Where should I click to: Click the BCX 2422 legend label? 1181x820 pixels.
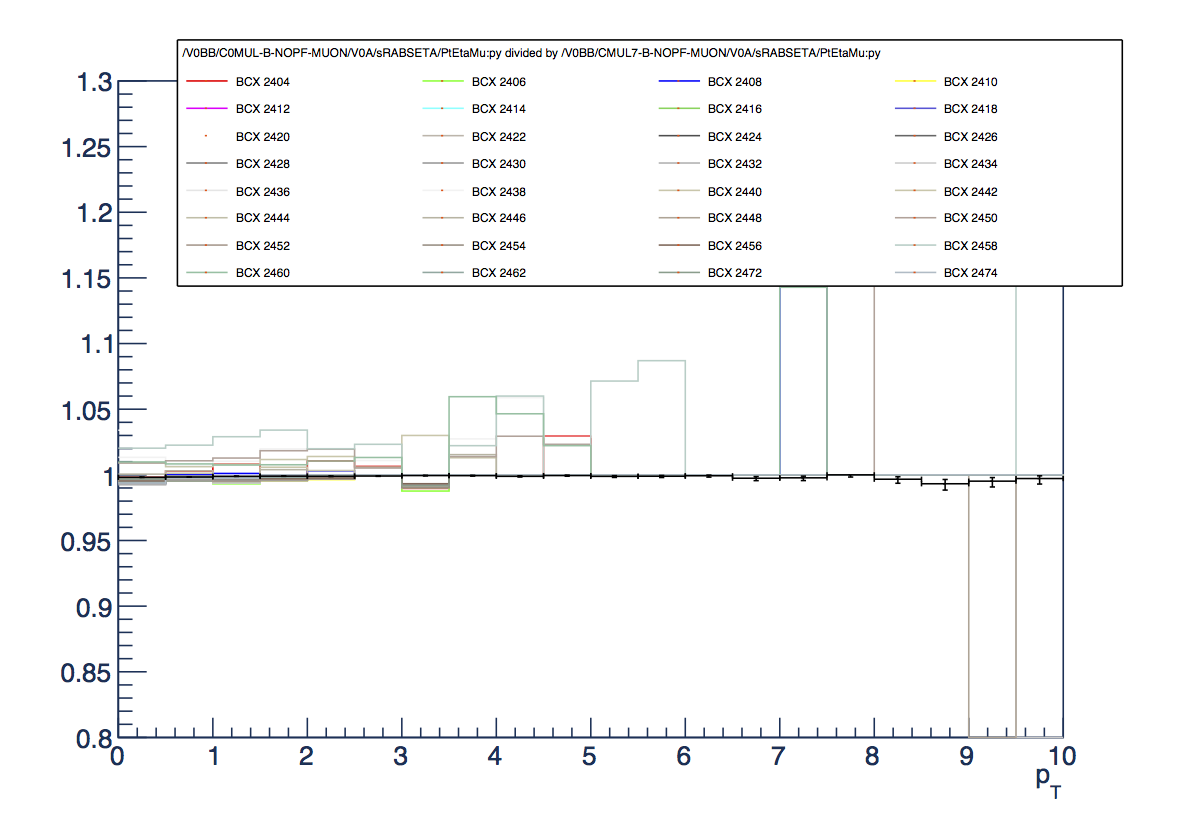pyautogui.click(x=499, y=136)
